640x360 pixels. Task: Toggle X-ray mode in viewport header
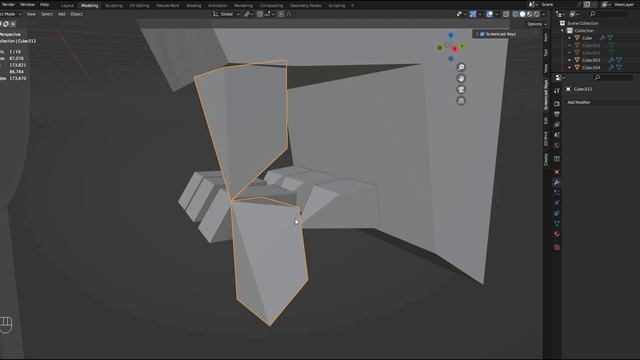click(506, 14)
